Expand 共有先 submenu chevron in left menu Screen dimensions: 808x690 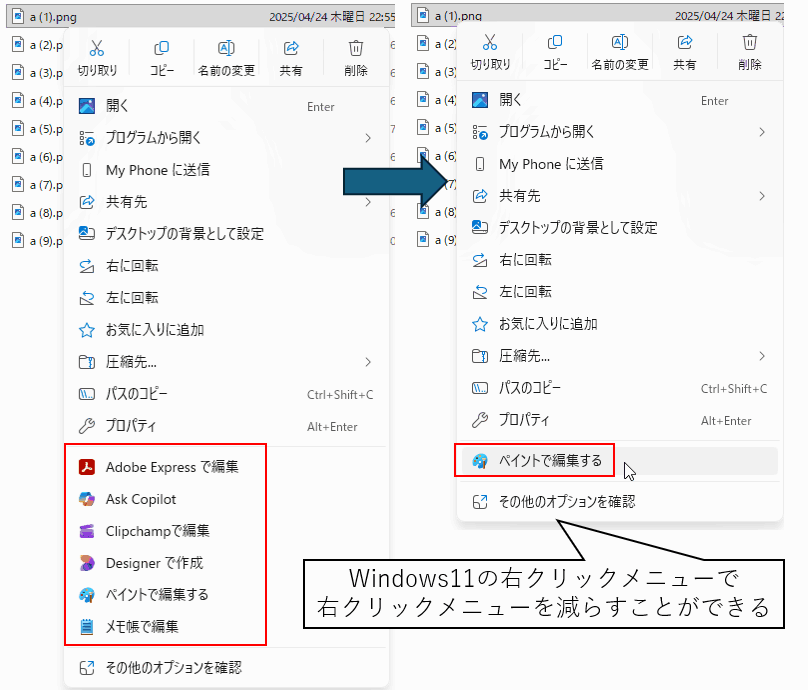(x=368, y=202)
